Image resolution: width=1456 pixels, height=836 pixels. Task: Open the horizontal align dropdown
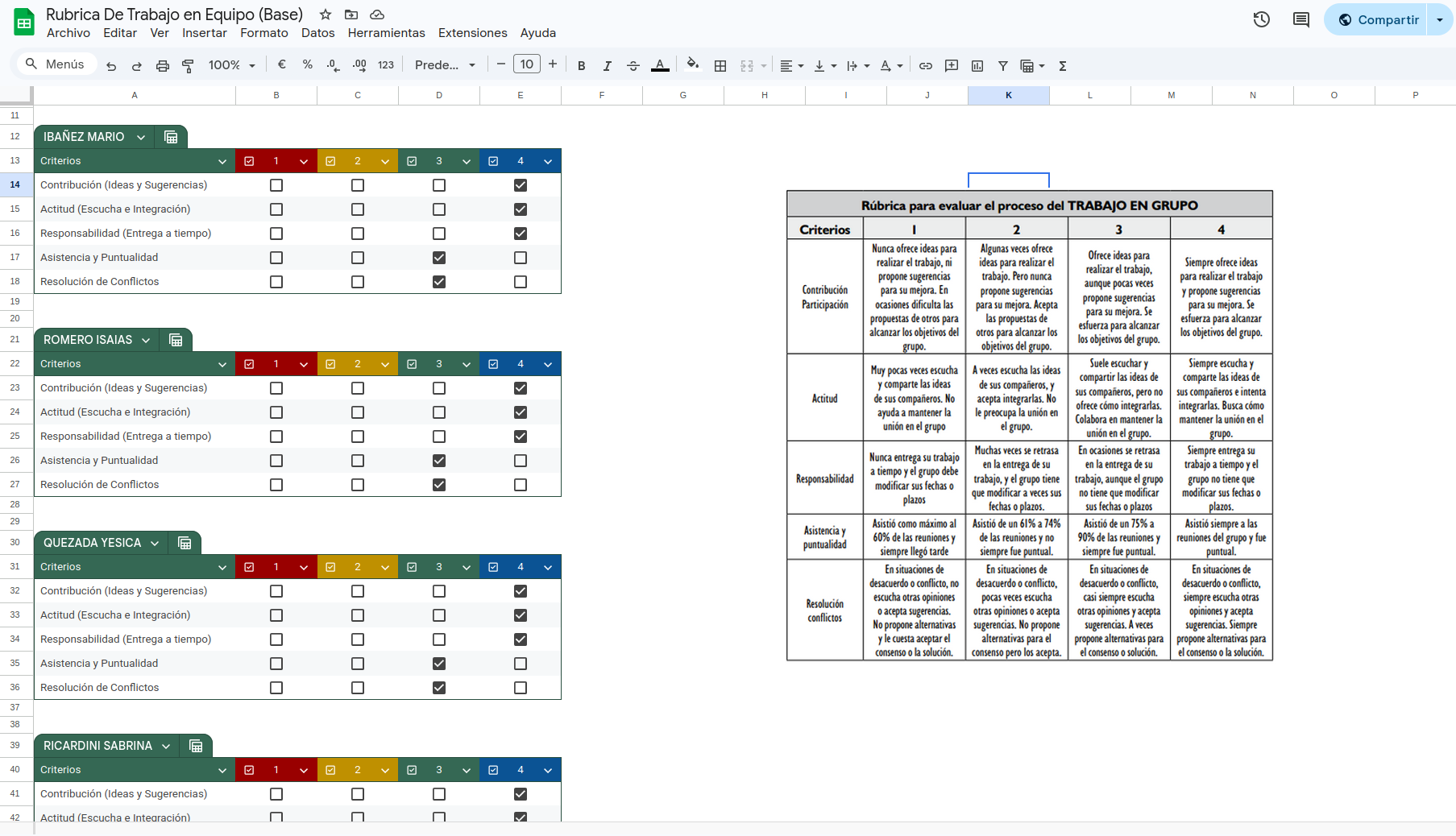792,66
